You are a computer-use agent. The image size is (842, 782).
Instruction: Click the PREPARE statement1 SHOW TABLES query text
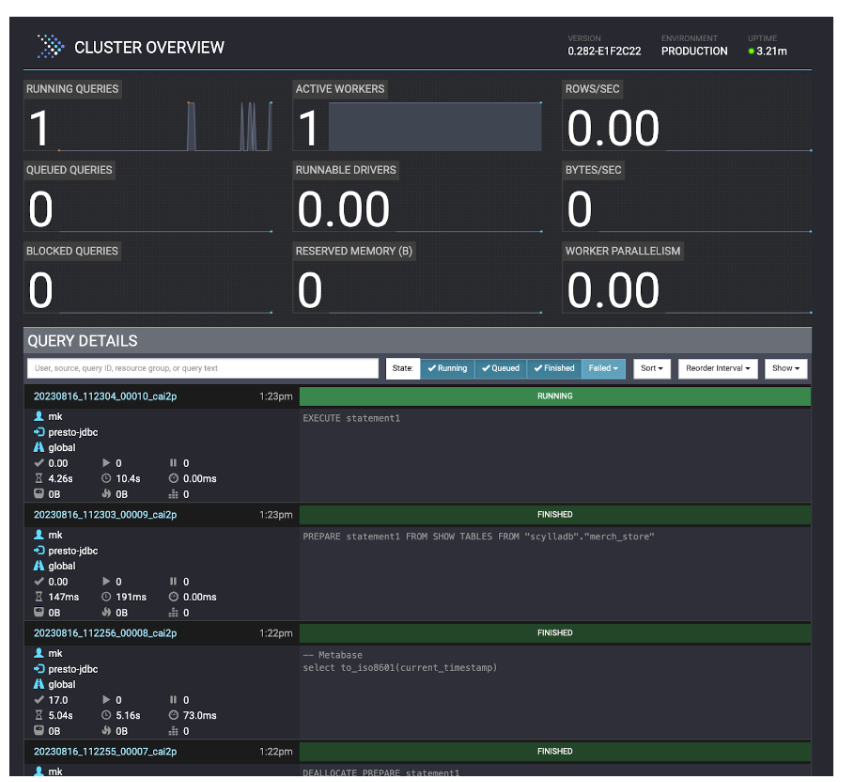478,537
